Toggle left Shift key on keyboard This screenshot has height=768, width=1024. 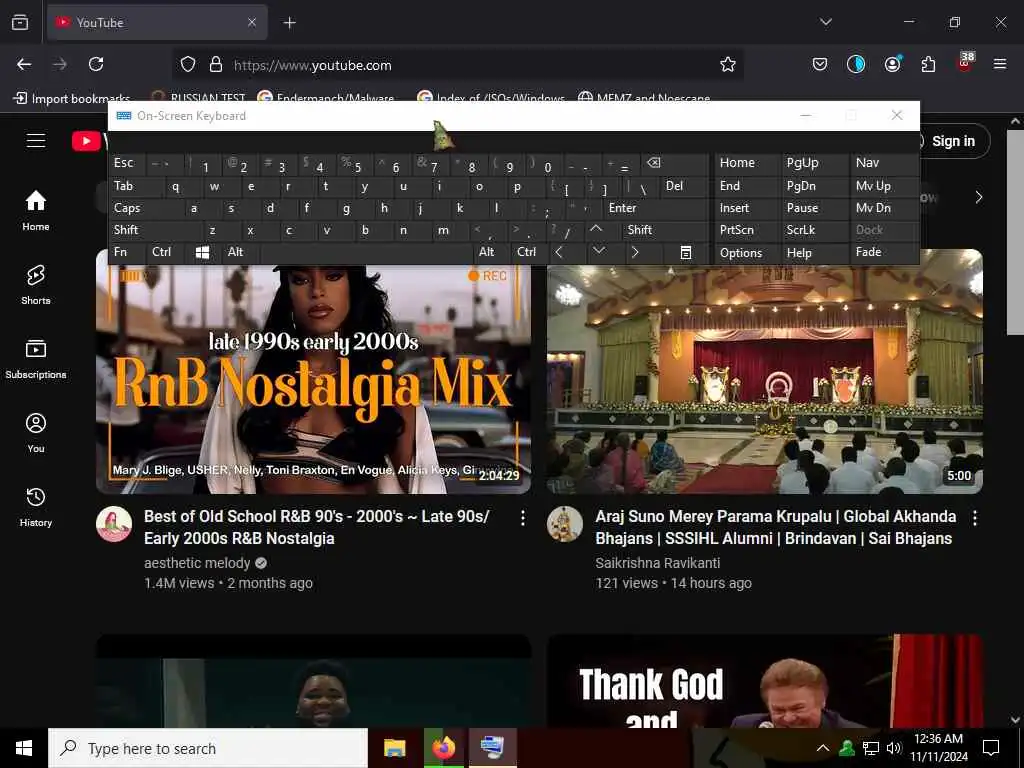tap(154, 230)
